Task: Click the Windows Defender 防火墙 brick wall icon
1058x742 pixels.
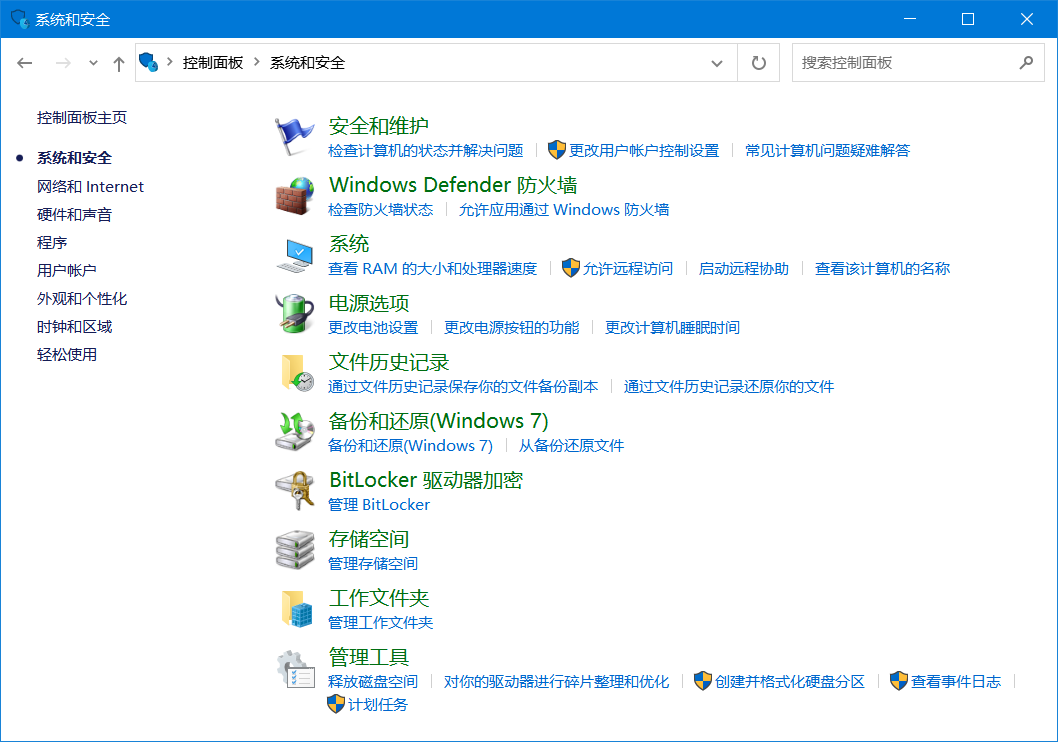Action: point(295,196)
